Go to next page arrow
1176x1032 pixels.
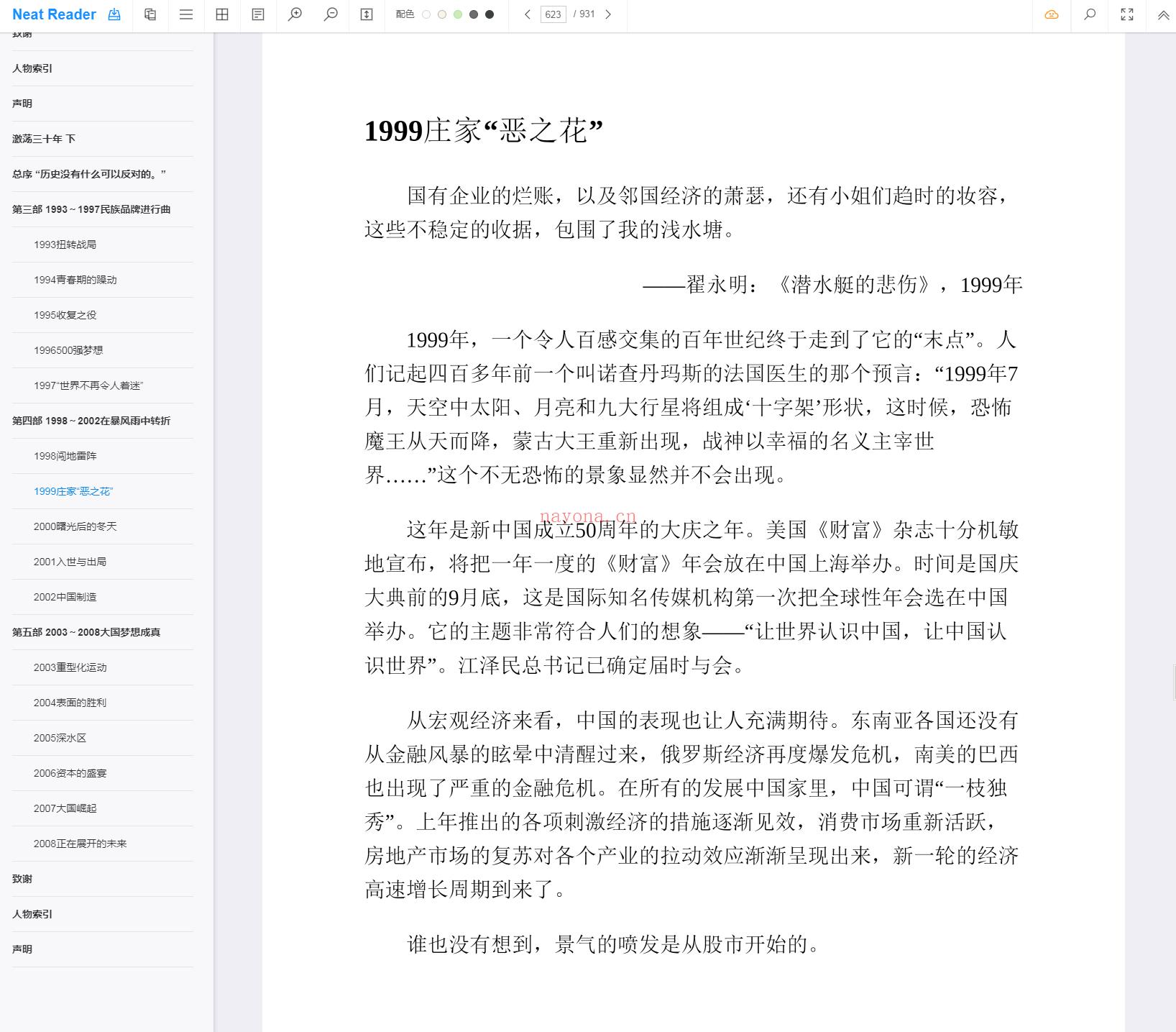[608, 14]
